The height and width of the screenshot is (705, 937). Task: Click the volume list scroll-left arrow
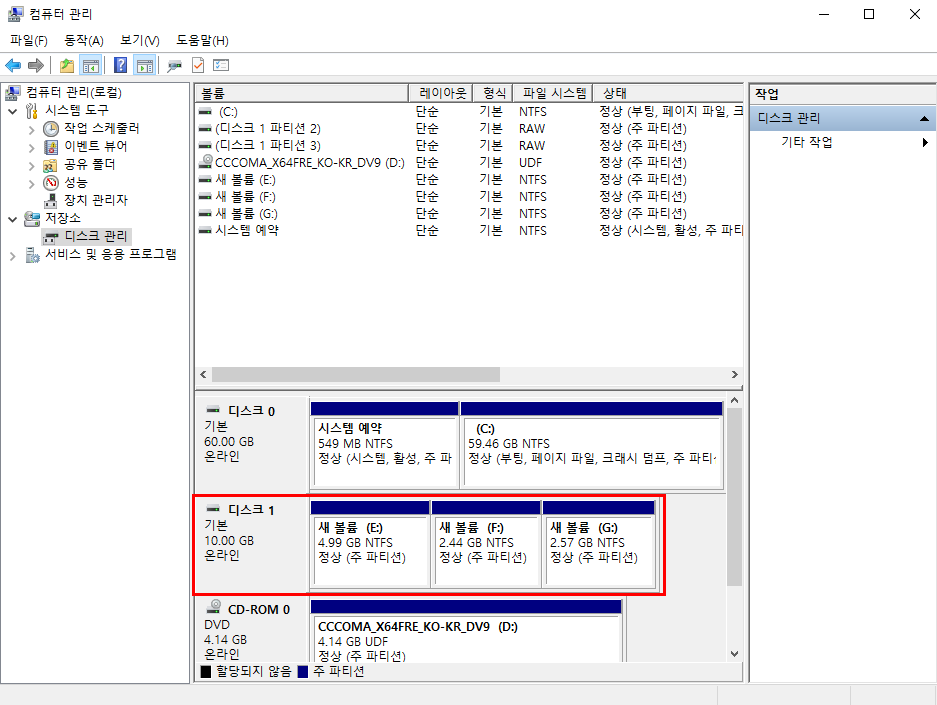point(203,375)
